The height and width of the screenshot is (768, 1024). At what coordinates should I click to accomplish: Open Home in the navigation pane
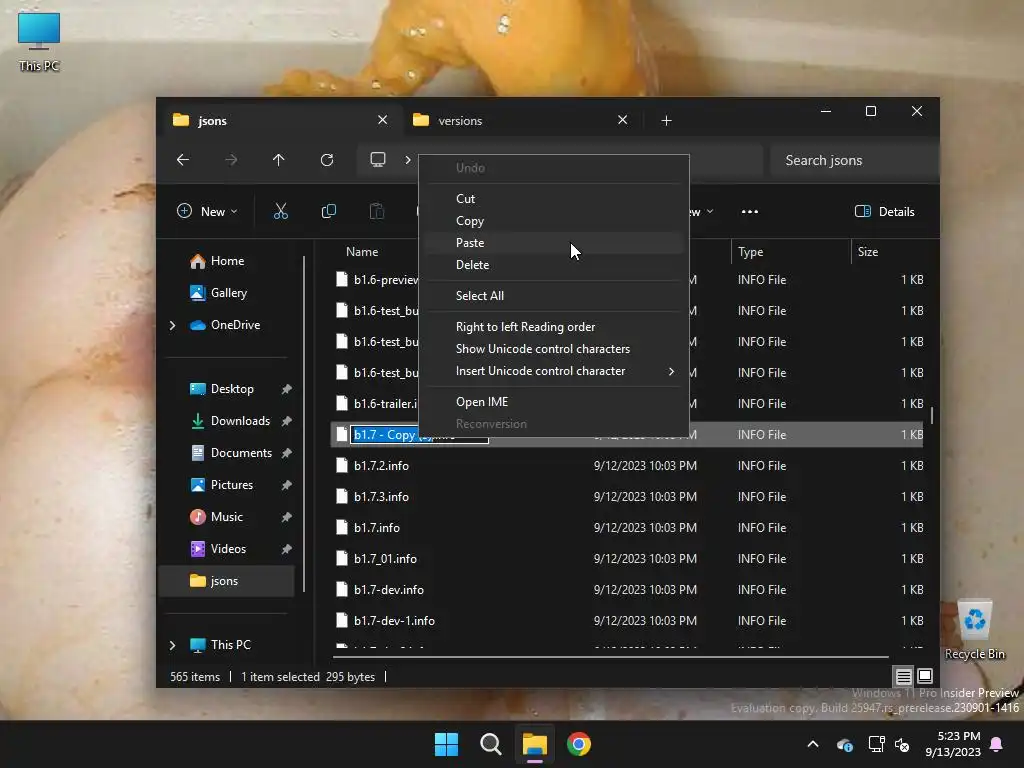coord(227,261)
